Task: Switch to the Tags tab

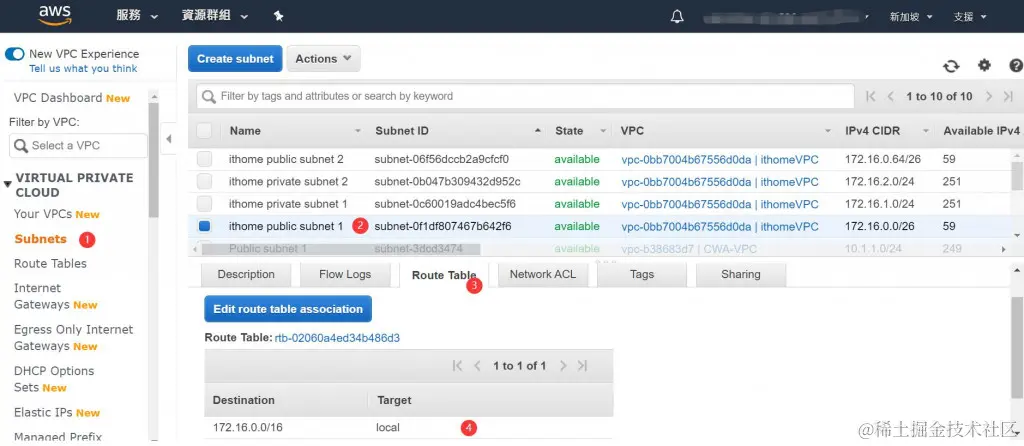Action: 642,275
